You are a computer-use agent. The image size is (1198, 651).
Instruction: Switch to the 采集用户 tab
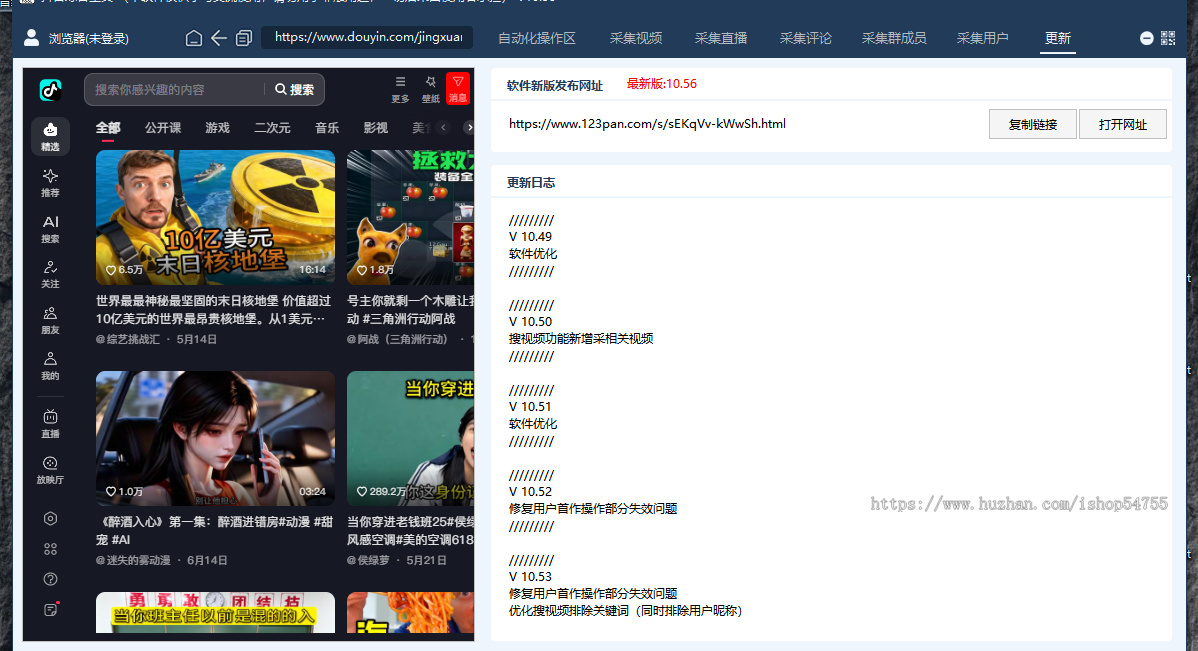pyautogui.click(x=983, y=38)
